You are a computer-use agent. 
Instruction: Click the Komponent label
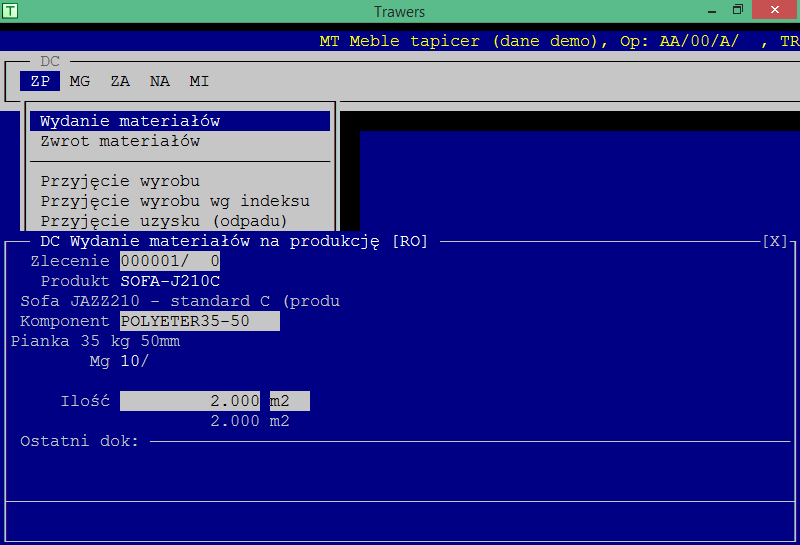coord(65,321)
